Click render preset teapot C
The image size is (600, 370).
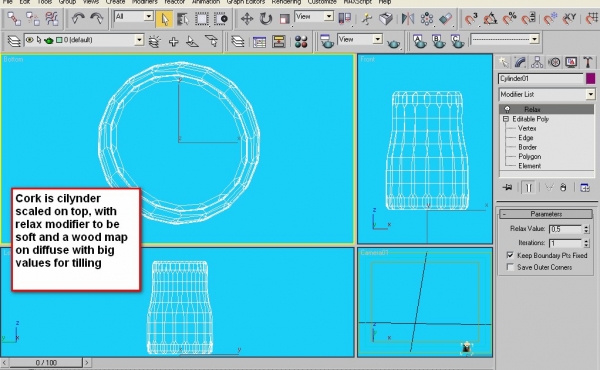pos(457,41)
